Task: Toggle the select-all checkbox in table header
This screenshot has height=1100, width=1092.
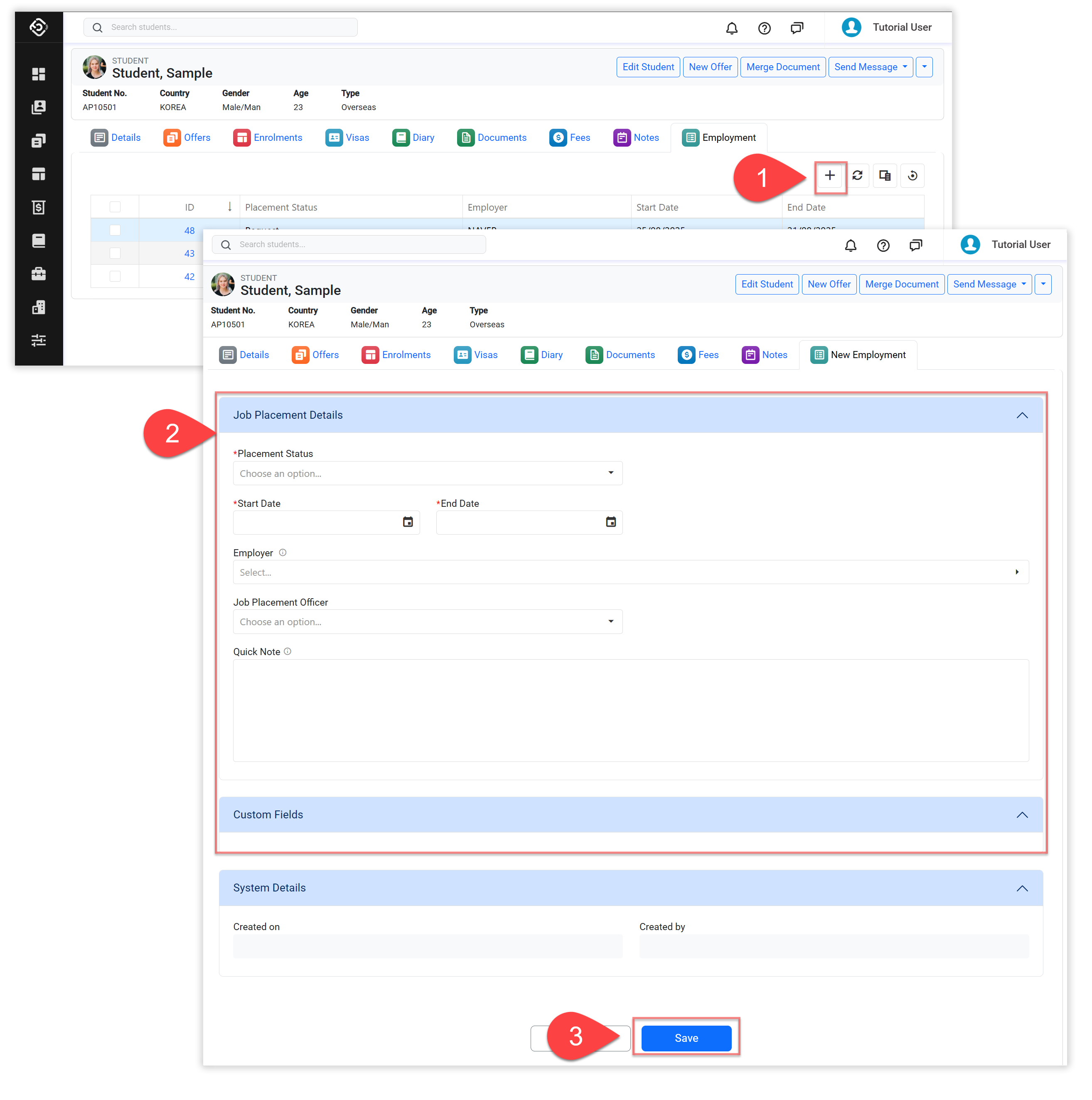Action: point(115,207)
